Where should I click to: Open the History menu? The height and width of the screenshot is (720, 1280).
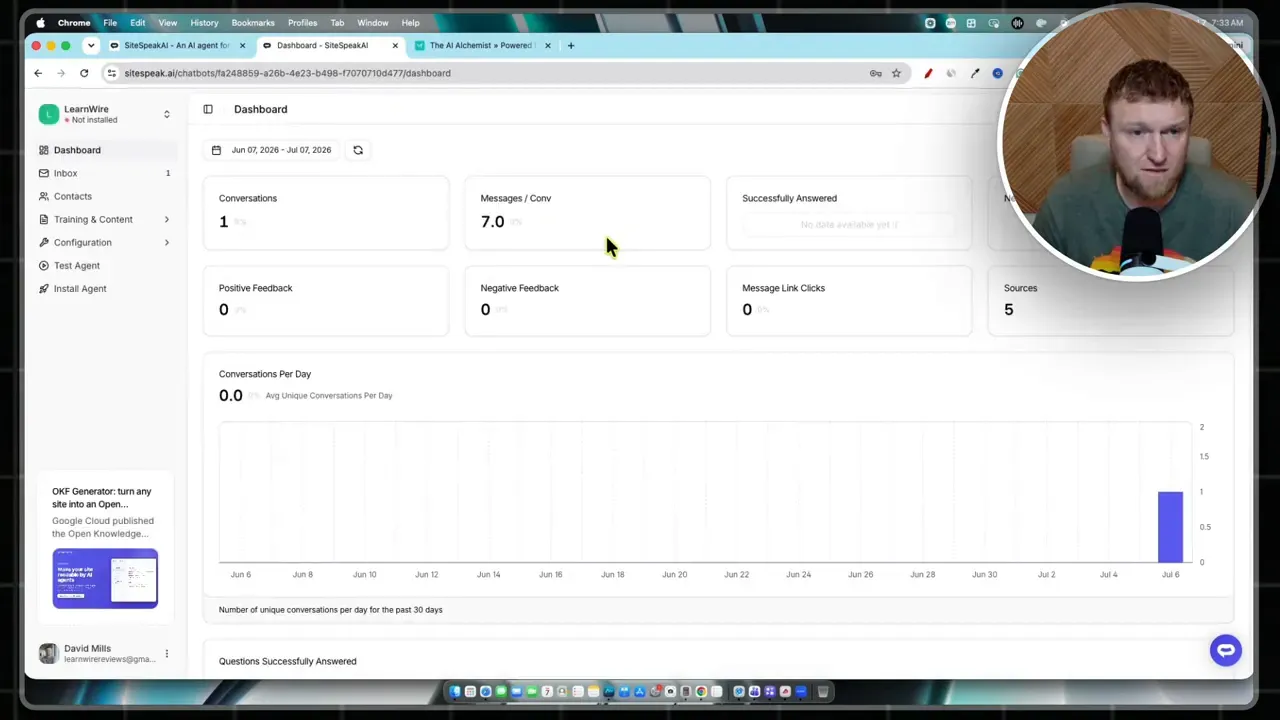(204, 22)
